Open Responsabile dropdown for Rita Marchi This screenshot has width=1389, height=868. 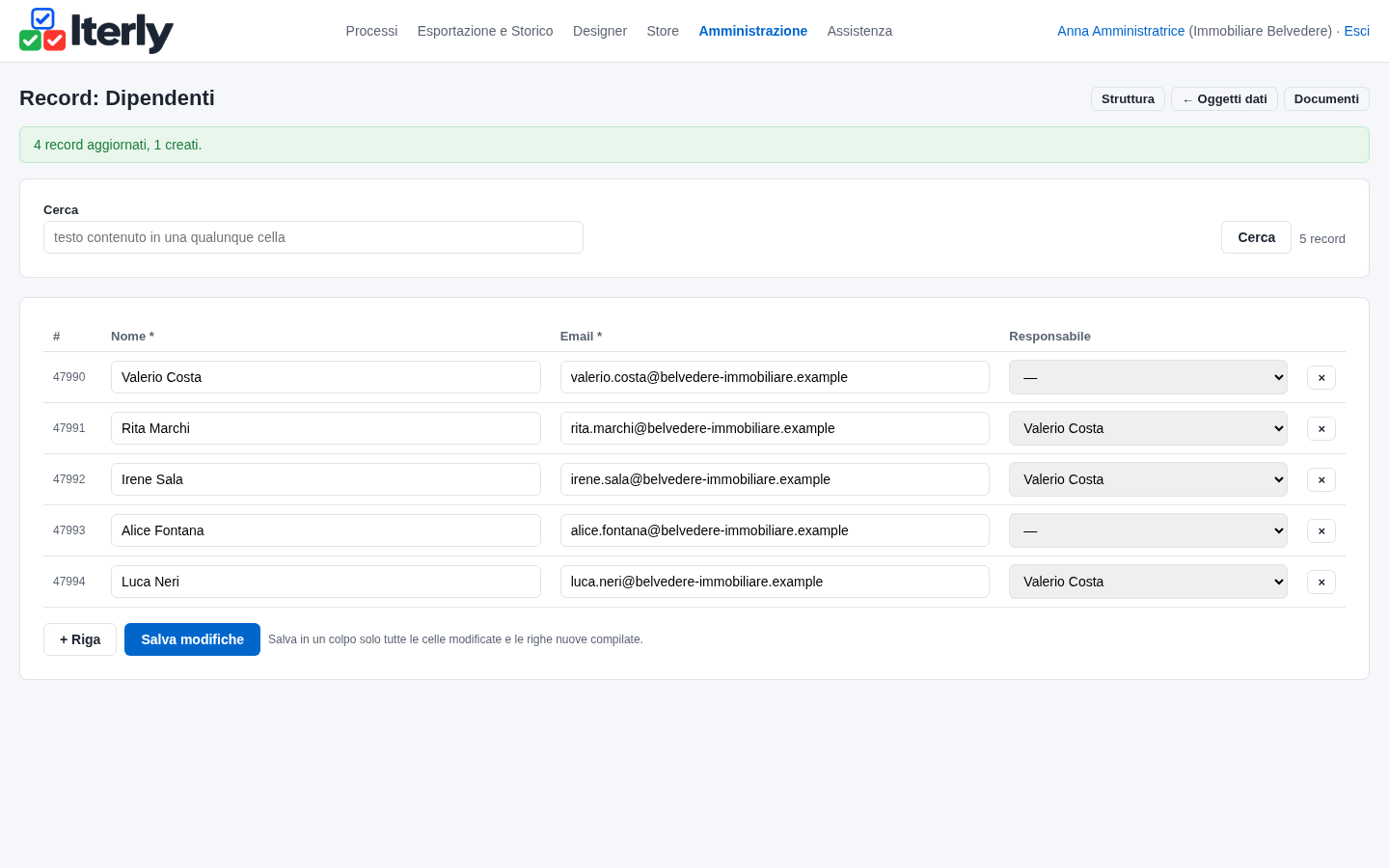pos(1148,428)
